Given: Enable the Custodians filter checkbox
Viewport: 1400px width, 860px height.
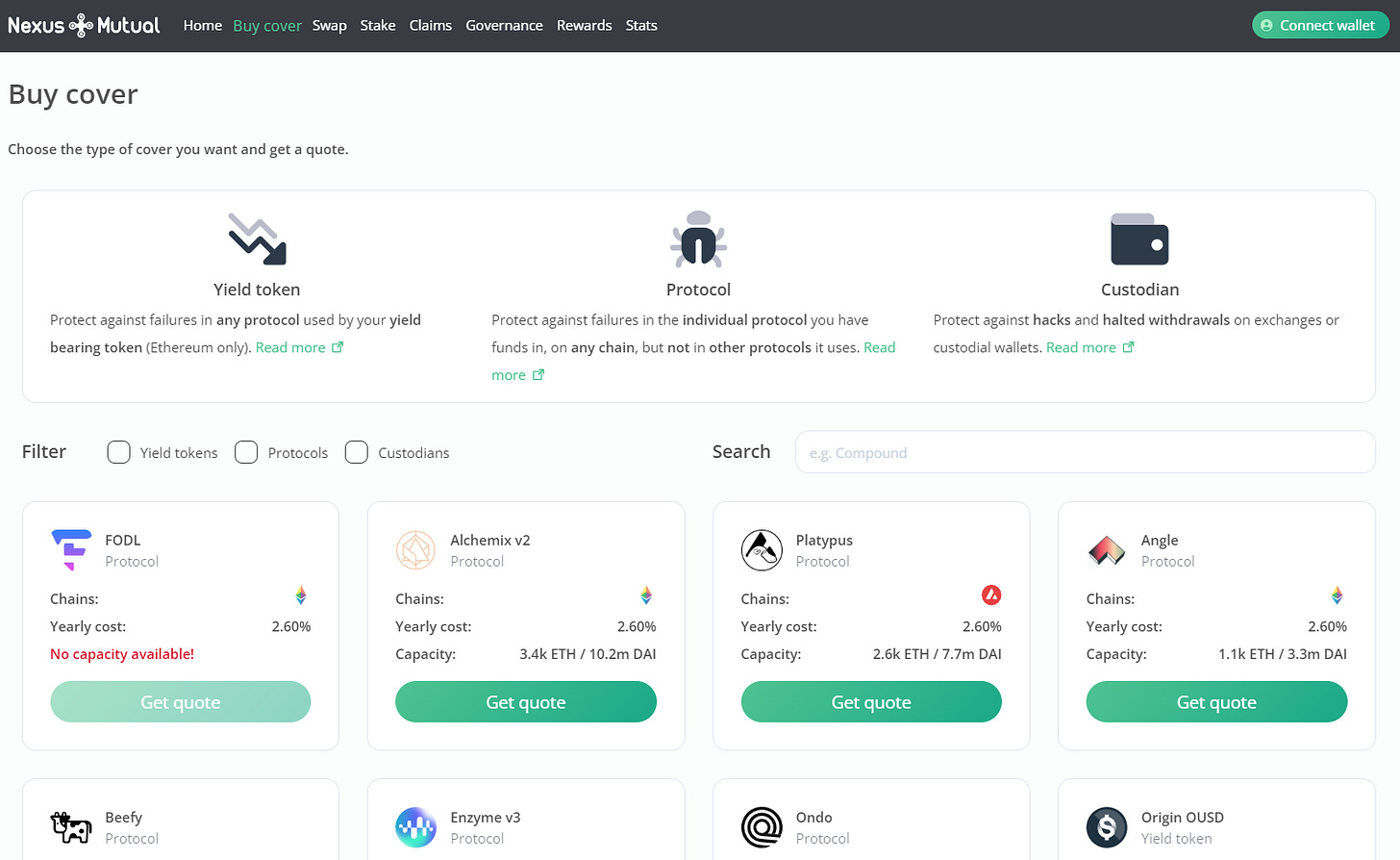Looking at the screenshot, I should click(357, 452).
